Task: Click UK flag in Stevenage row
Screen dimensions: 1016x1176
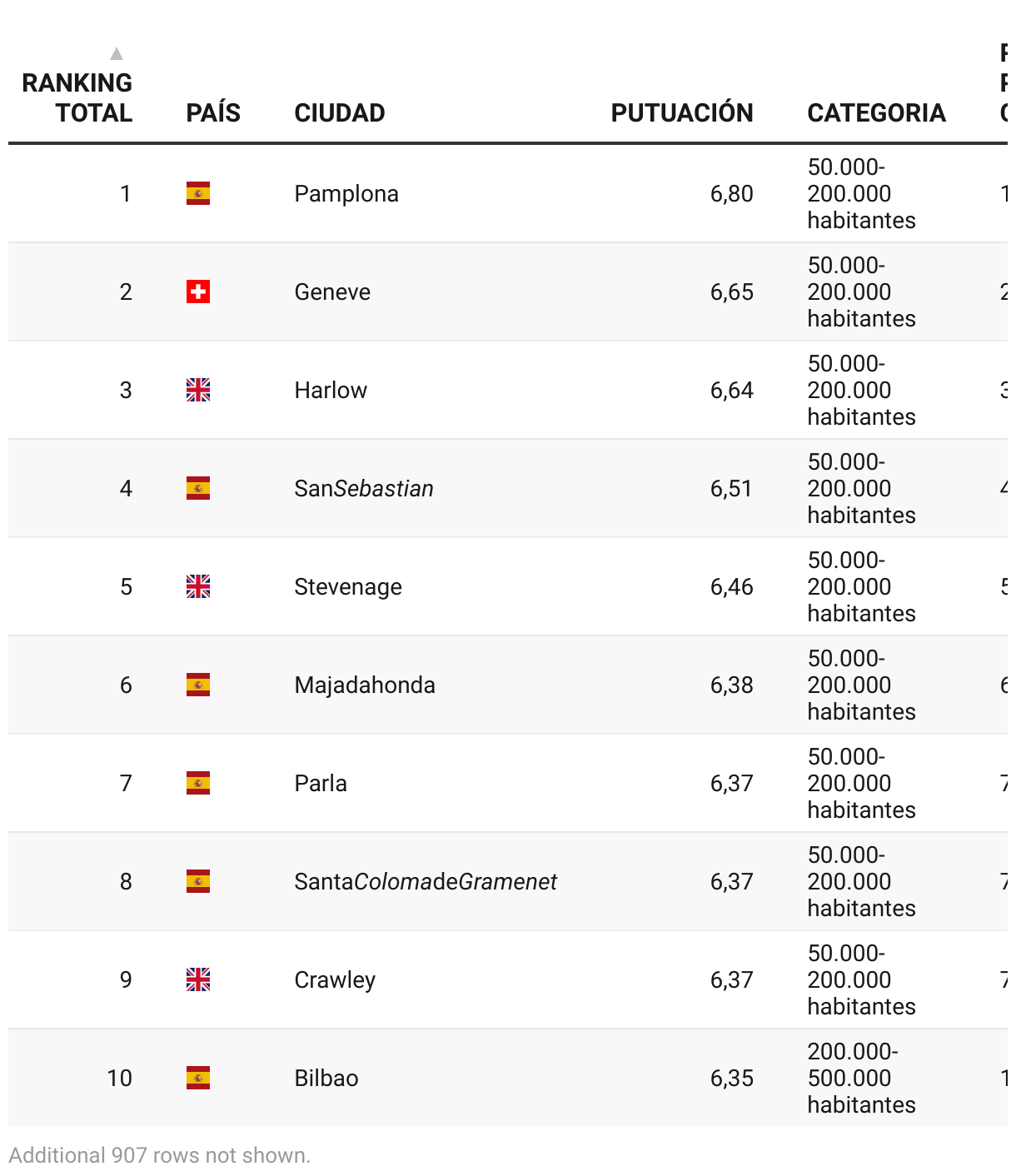Action: 198,586
